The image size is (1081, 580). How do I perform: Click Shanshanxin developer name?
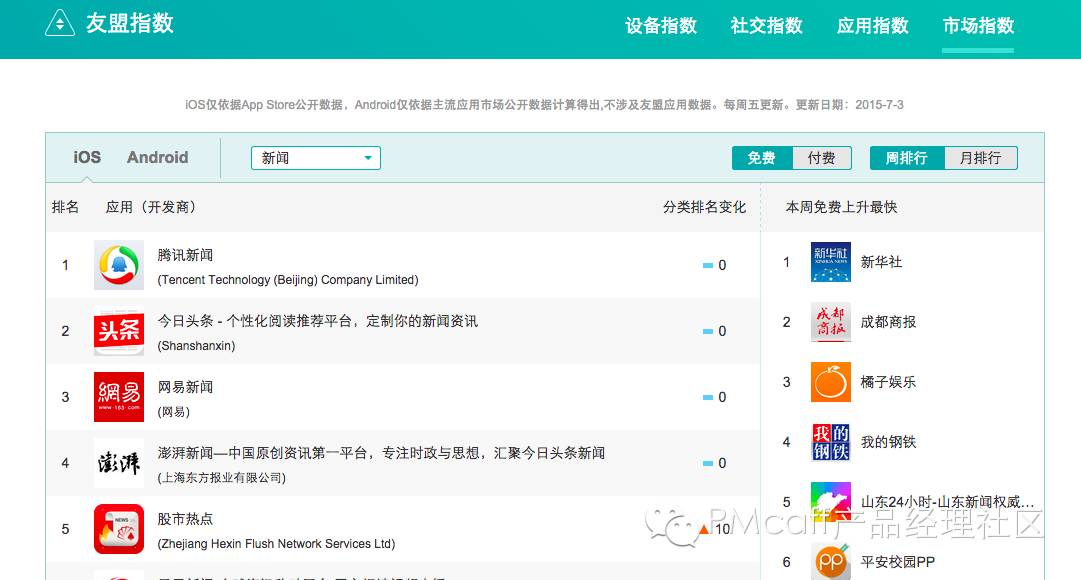(196, 346)
